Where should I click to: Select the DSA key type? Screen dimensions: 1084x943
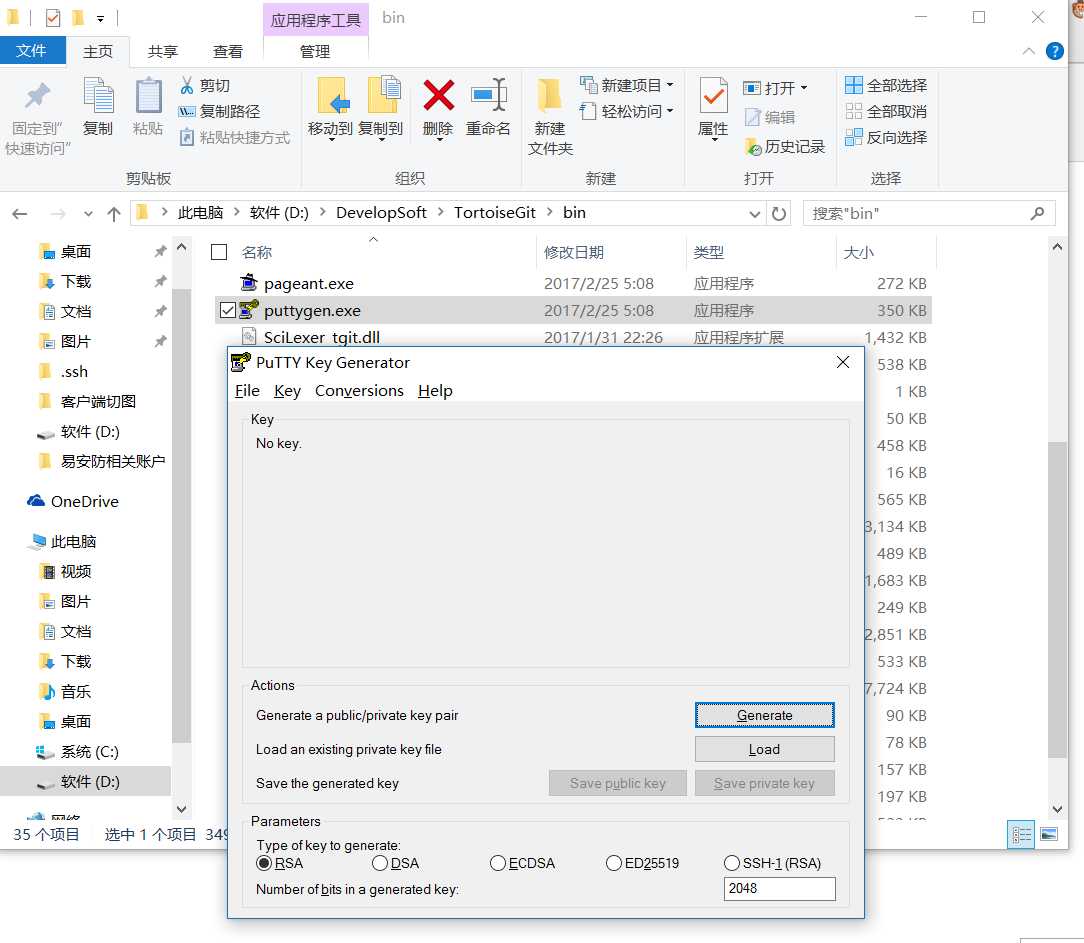click(380, 863)
